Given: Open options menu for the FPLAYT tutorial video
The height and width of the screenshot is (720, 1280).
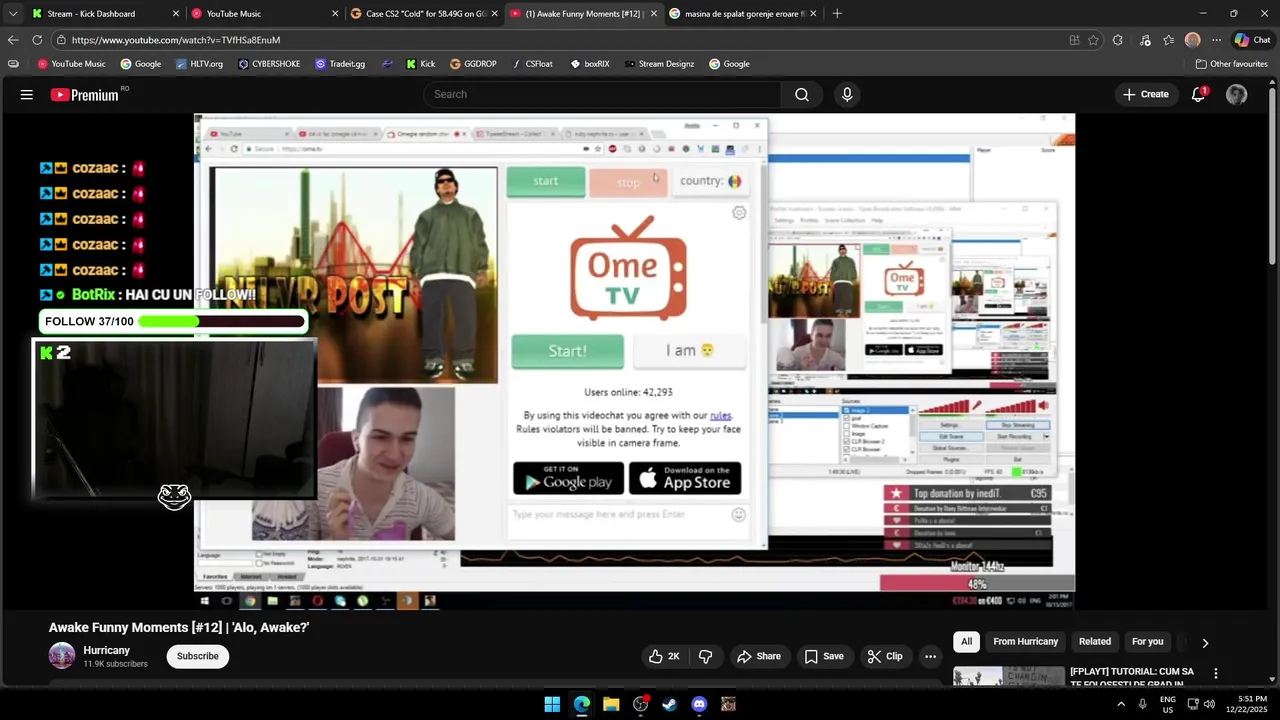Looking at the screenshot, I should click(x=1216, y=674).
